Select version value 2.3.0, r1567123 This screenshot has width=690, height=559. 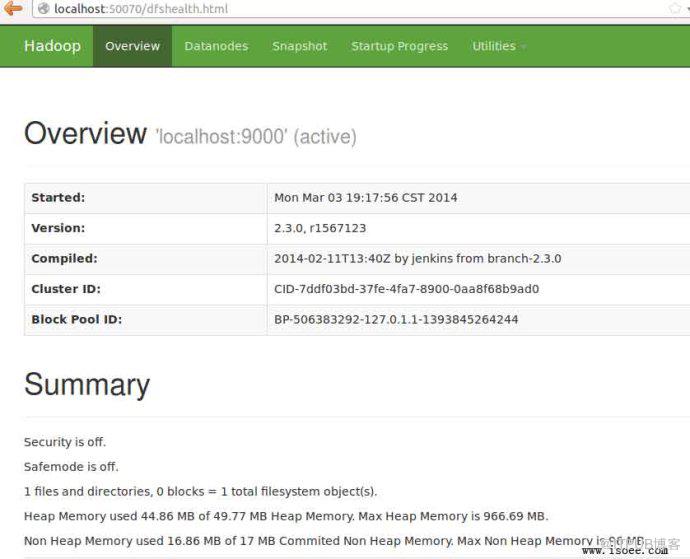coord(320,228)
